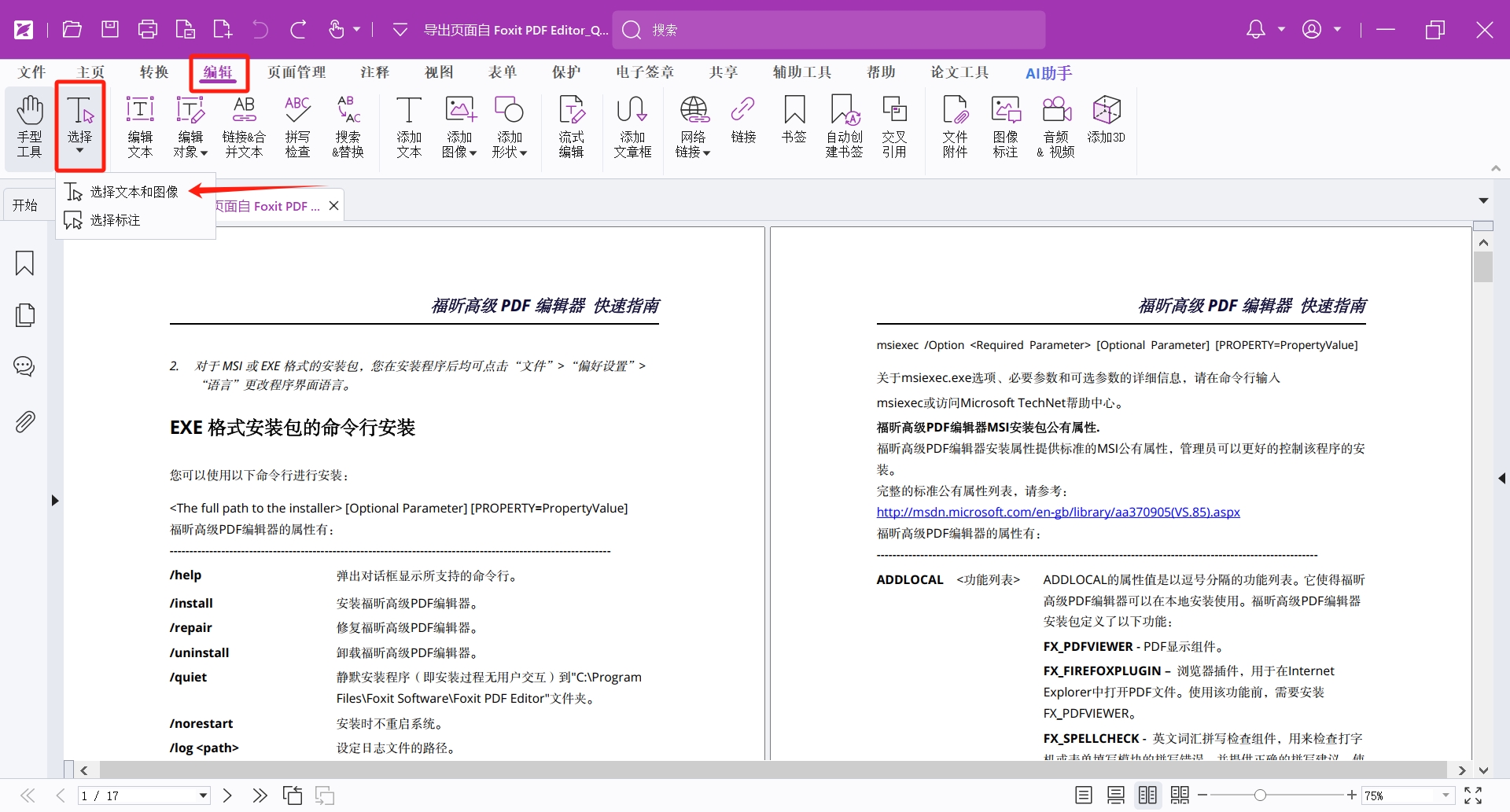Viewport: 1510px width, 812px height.
Task: Open the 75% zoom level dropdown
Action: coord(1446,795)
